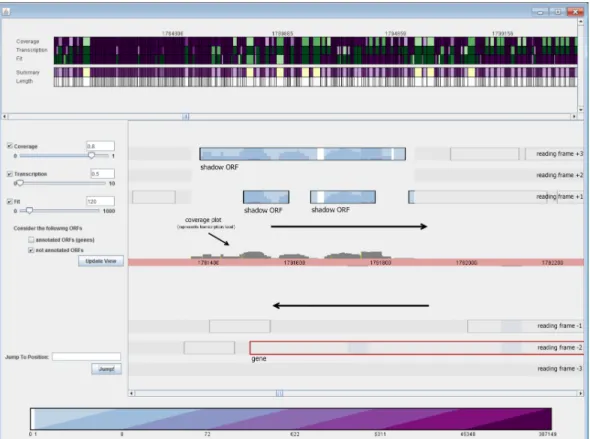
Task: Click the right arrow of the genome view scrollbar
Action: (x=581, y=393)
